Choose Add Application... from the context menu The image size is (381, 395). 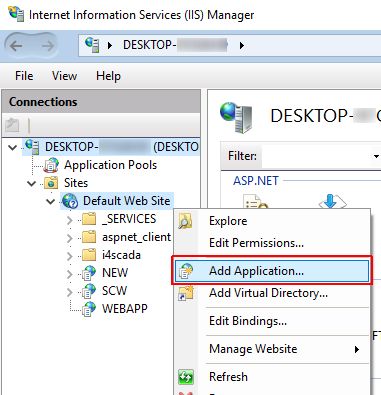(x=272, y=271)
